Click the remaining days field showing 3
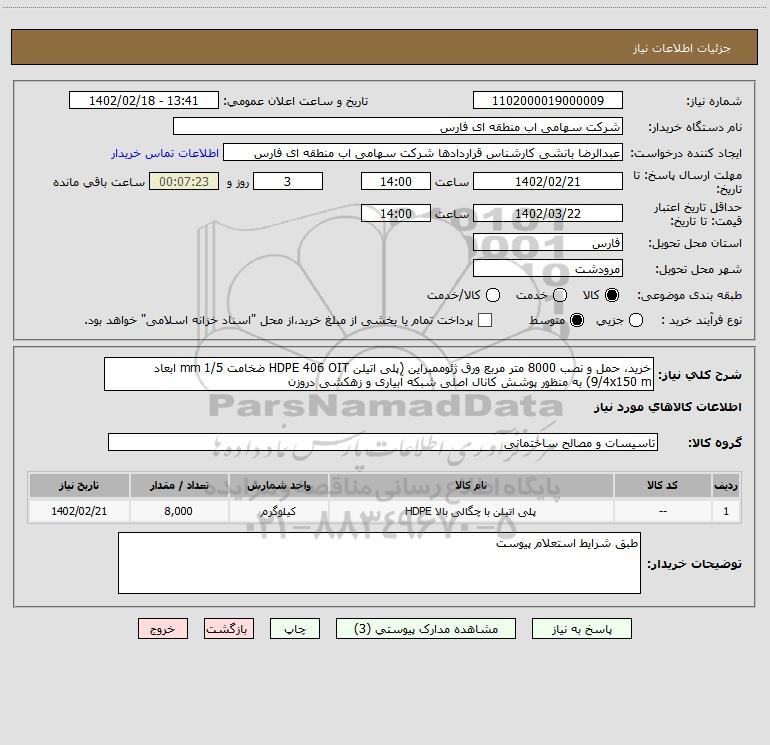The height and width of the screenshot is (745, 770). pos(288,181)
